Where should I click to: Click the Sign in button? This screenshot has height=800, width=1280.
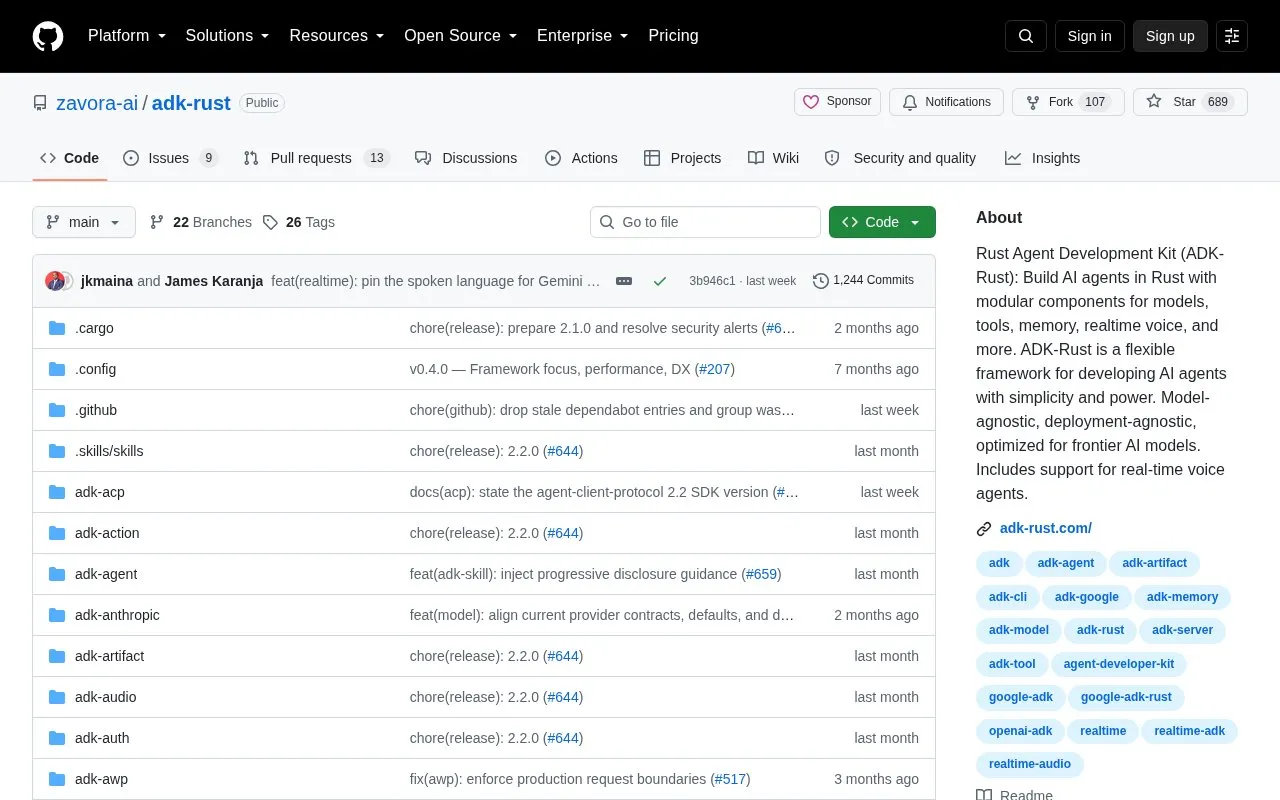coord(1090,36)
